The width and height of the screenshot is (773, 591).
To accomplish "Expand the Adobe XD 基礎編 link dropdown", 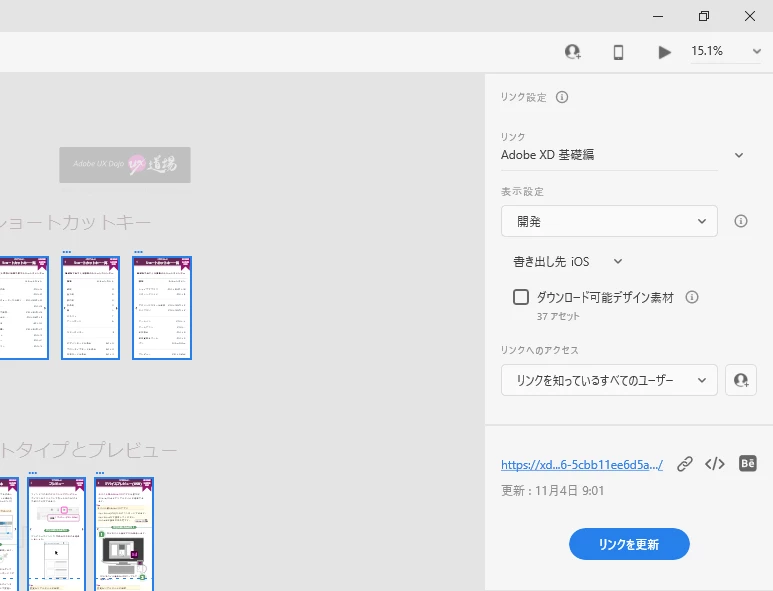I will 739,155.
